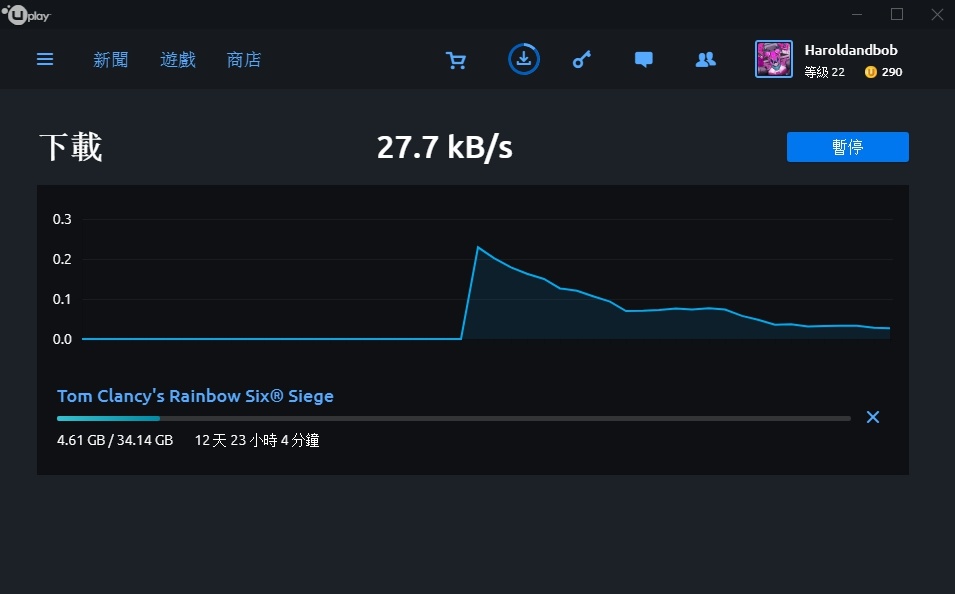Cancel the Rainbow Six Siege download

(x=873, y=417)
